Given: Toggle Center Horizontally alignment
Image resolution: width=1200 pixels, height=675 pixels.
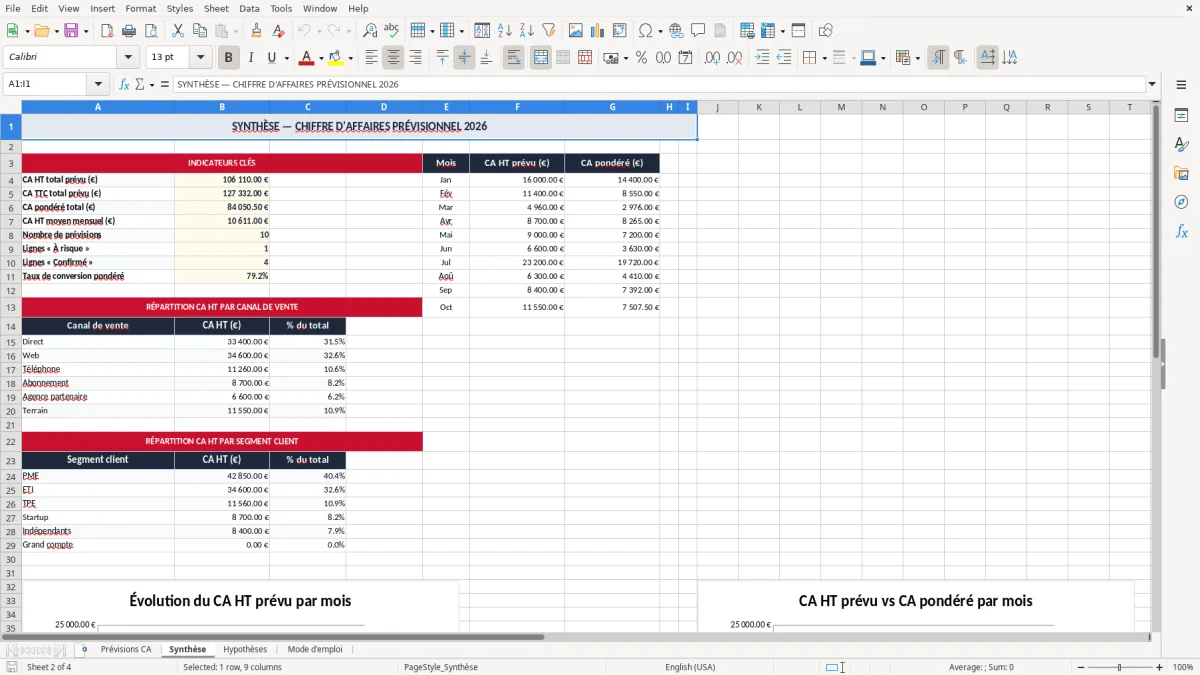Looking at the screenshot, I should pos(394,58).
